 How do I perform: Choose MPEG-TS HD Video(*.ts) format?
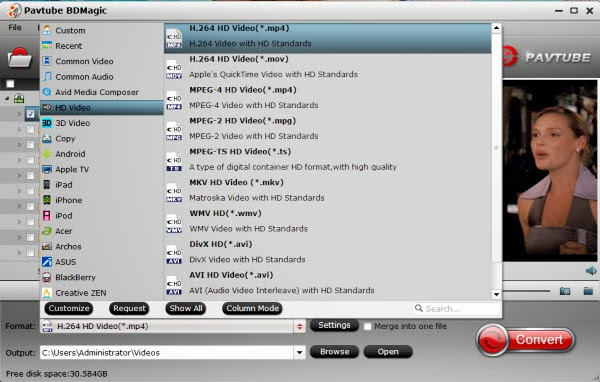328,160
